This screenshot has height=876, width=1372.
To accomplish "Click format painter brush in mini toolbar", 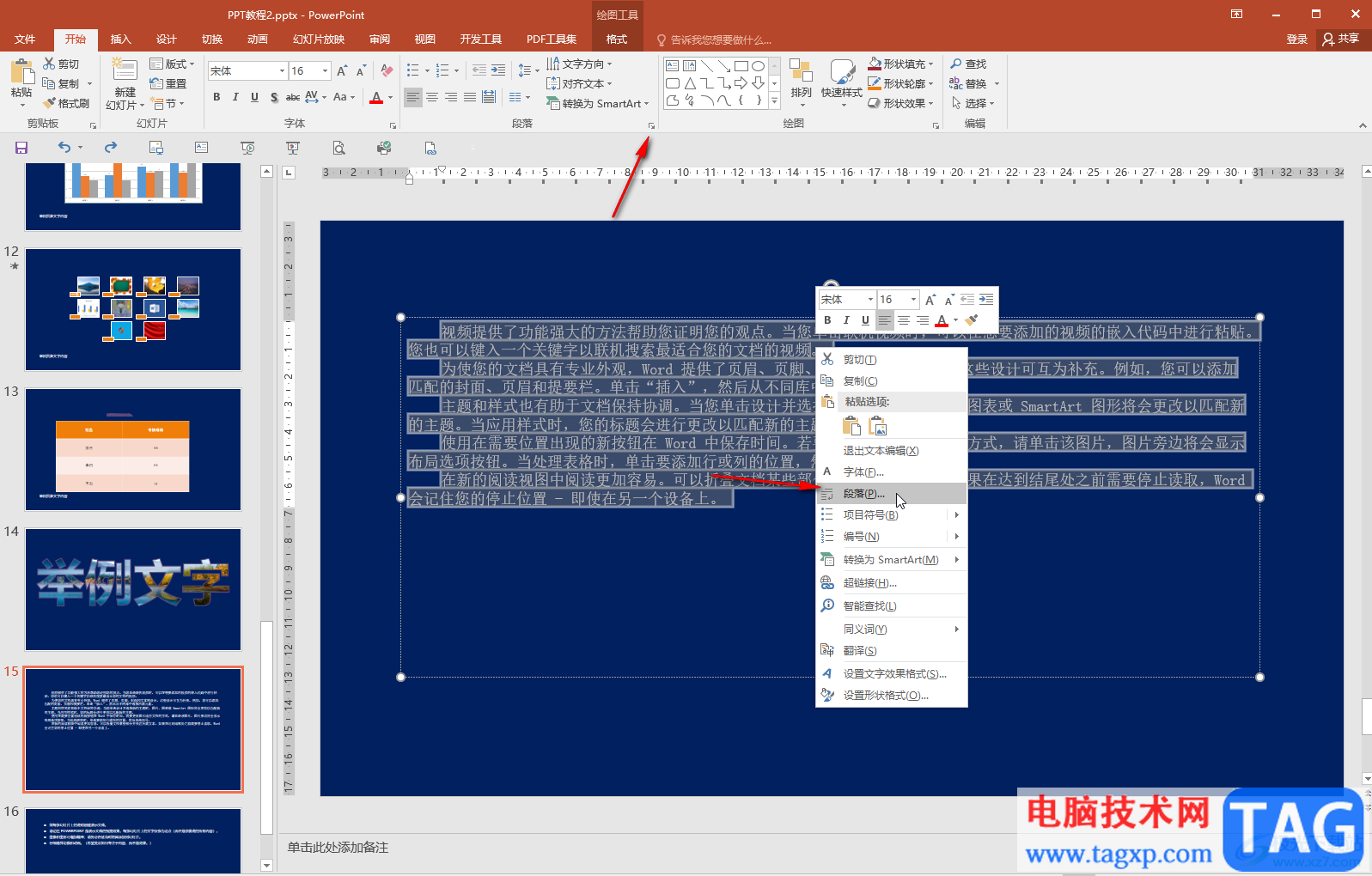I will pyautogui.click(x=972, y=320).
